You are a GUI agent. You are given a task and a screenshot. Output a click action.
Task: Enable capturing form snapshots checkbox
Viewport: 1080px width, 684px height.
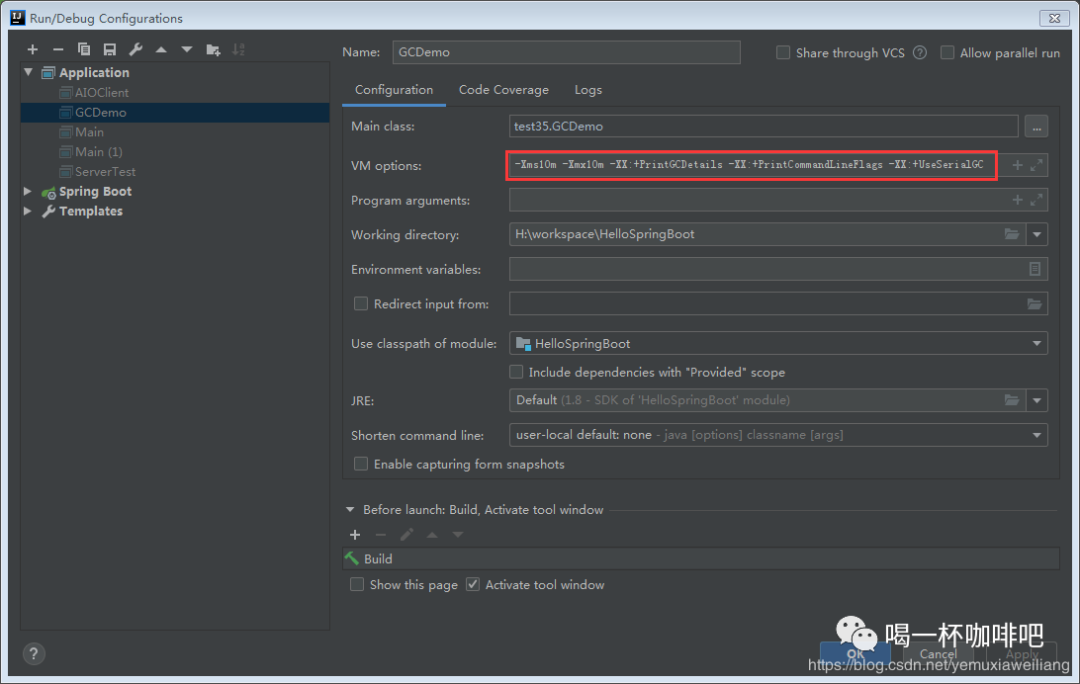(360, 464)
